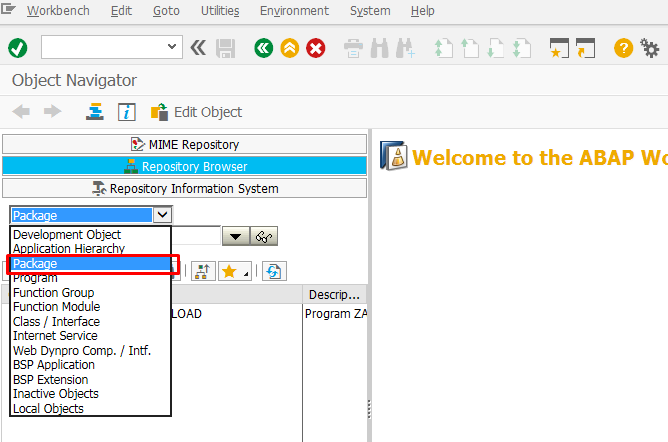The width and height of the screenshot is (668, 442).
Task: Click the Package object type field
Action: tap(82, 215)
